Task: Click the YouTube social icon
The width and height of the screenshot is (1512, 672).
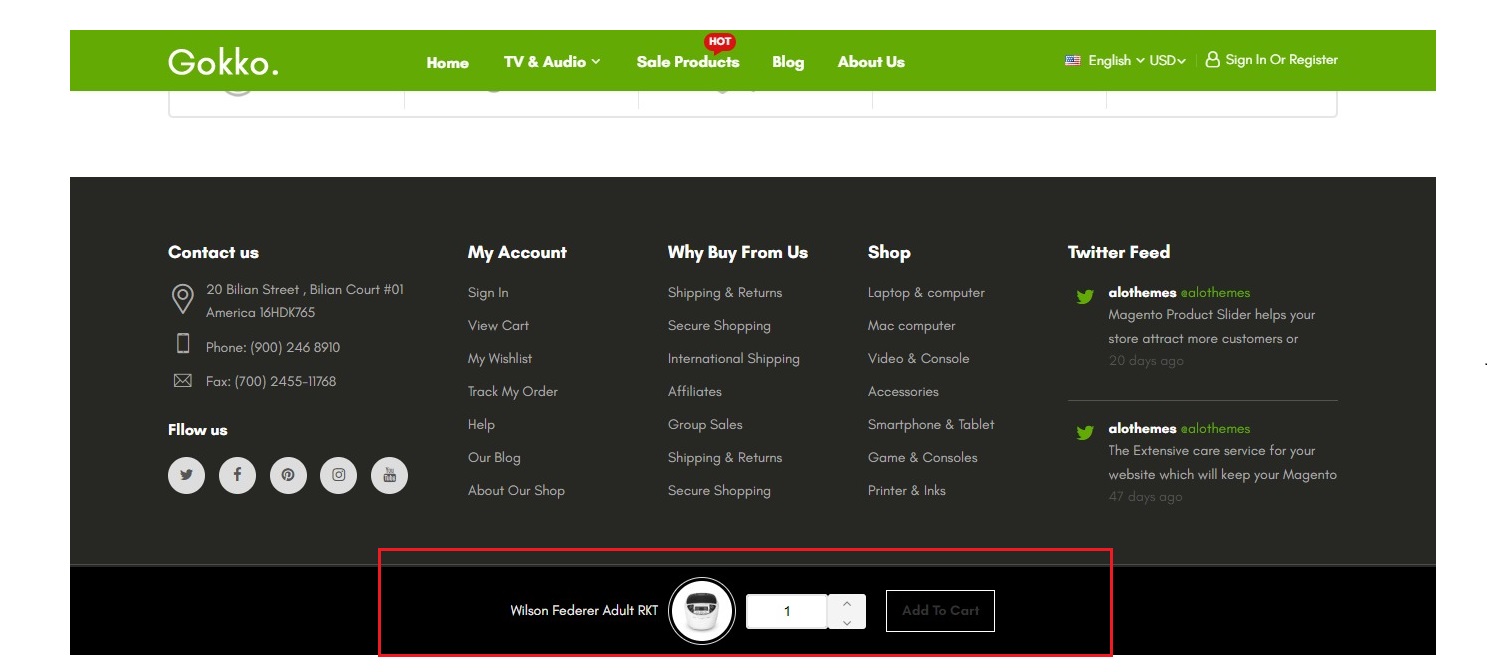Action: 390,475
